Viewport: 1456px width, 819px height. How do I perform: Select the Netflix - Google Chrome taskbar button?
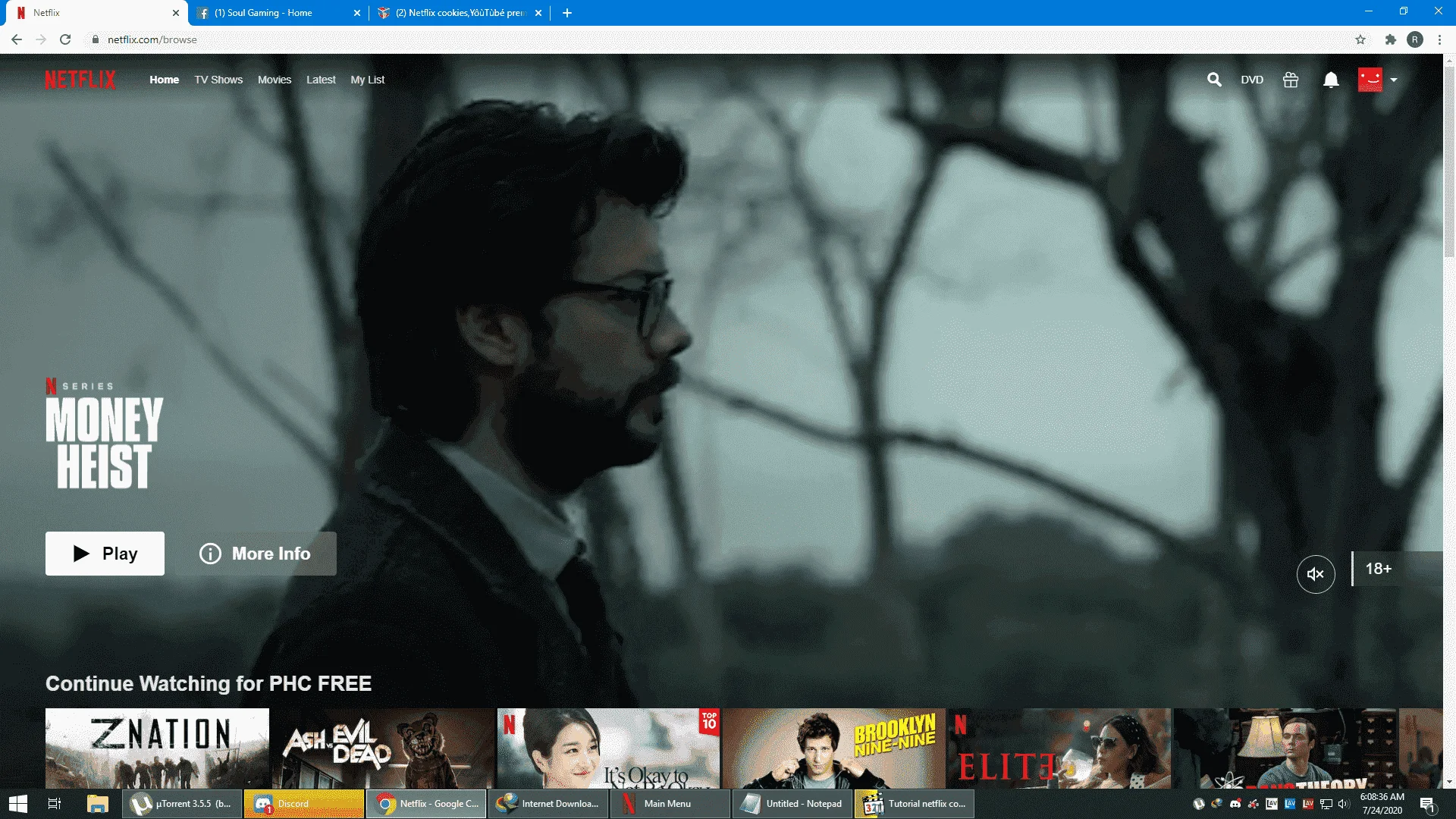click(x=426, y=804)
